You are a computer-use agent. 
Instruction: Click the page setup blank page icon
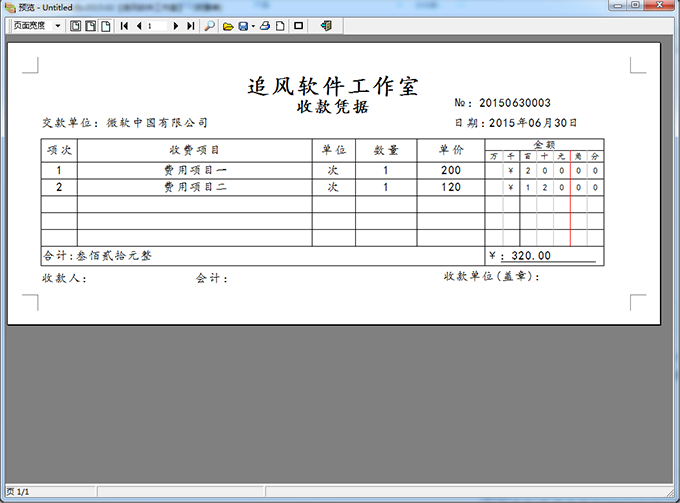280,26
